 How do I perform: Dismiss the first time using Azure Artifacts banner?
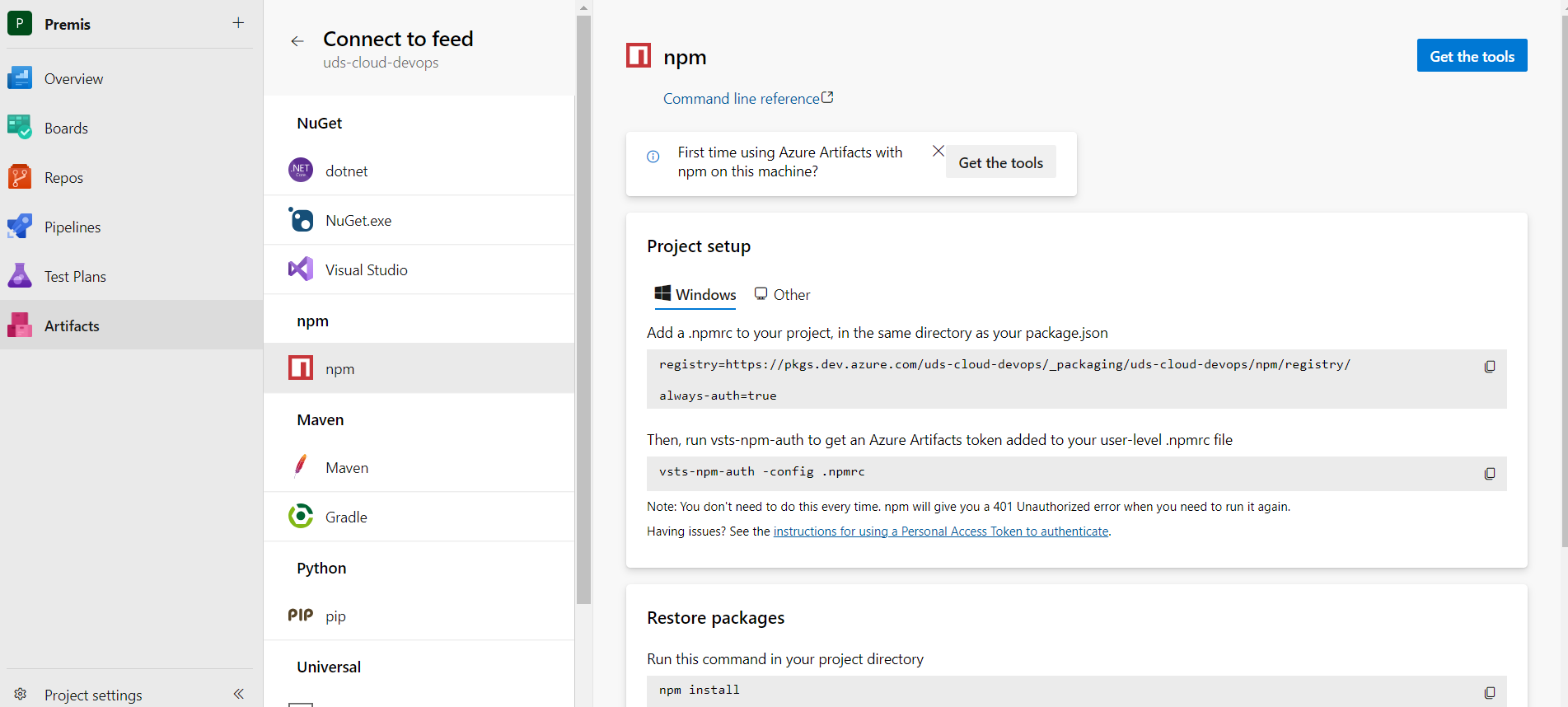(x=938, y=151)
